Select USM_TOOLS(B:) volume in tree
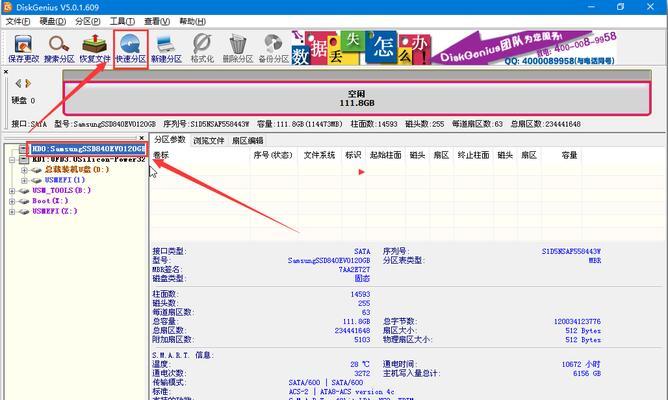 61,190
